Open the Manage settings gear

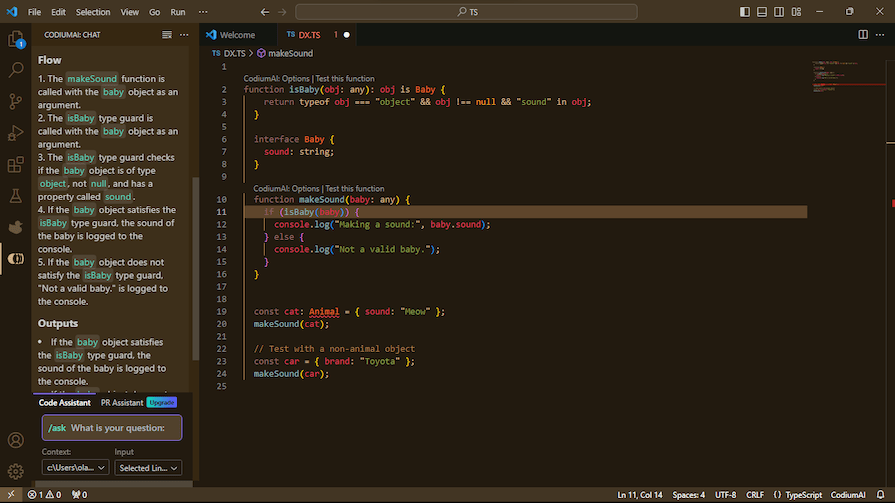click(16, 470)
